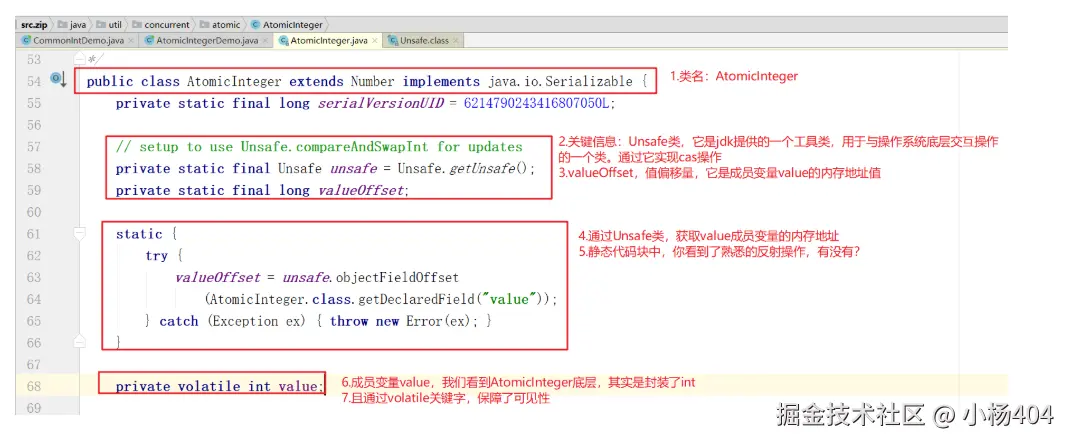This screenshot has width=1069, height=444.
Task: Click line number 54 in the gutter
Action: (34, 81)
